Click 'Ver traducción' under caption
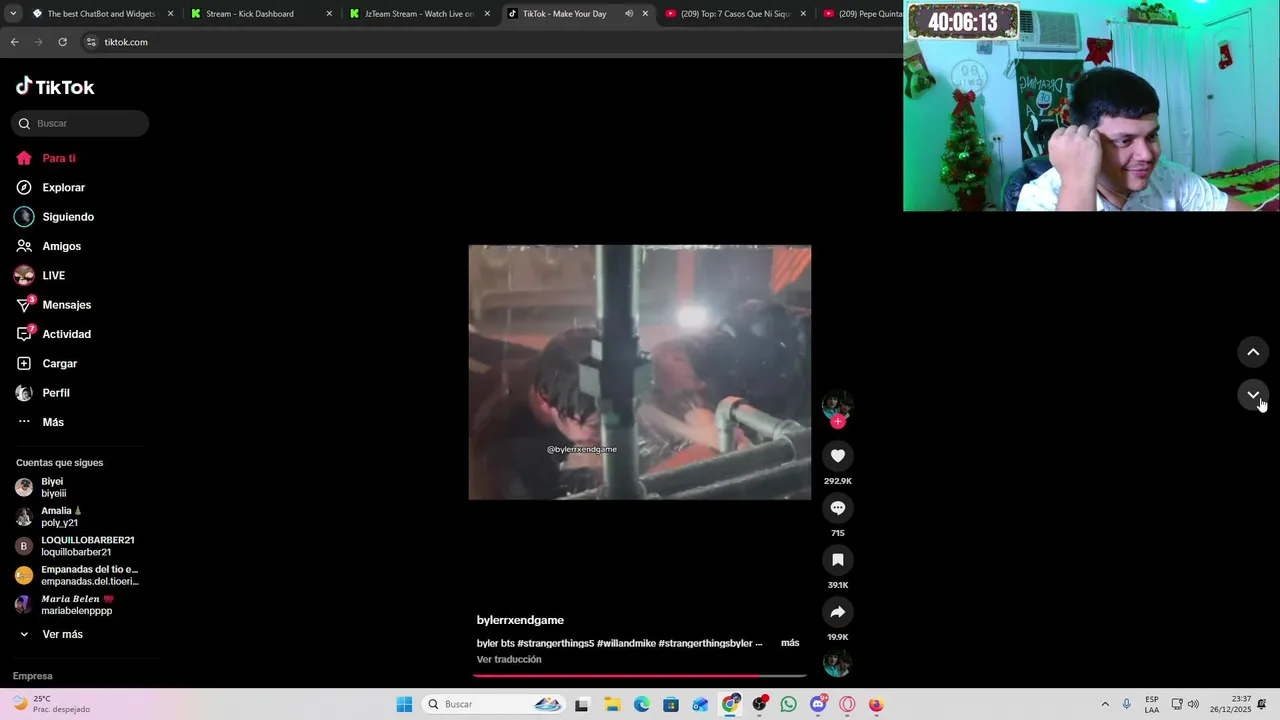1280x720 pixels. [x=509, y=660]
